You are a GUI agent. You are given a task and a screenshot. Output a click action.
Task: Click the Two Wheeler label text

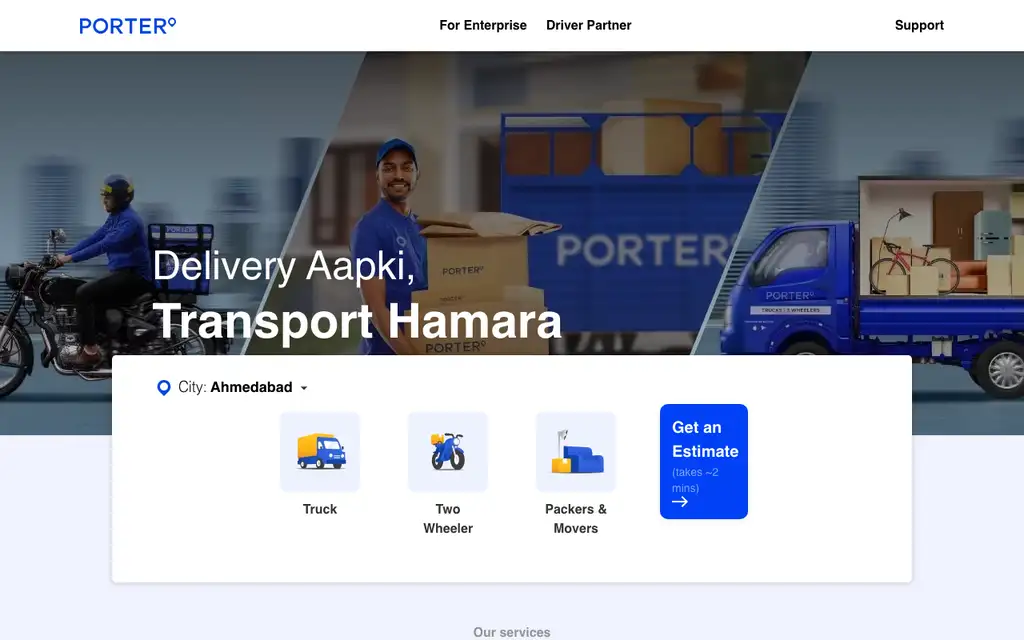[x=448, y=519]
